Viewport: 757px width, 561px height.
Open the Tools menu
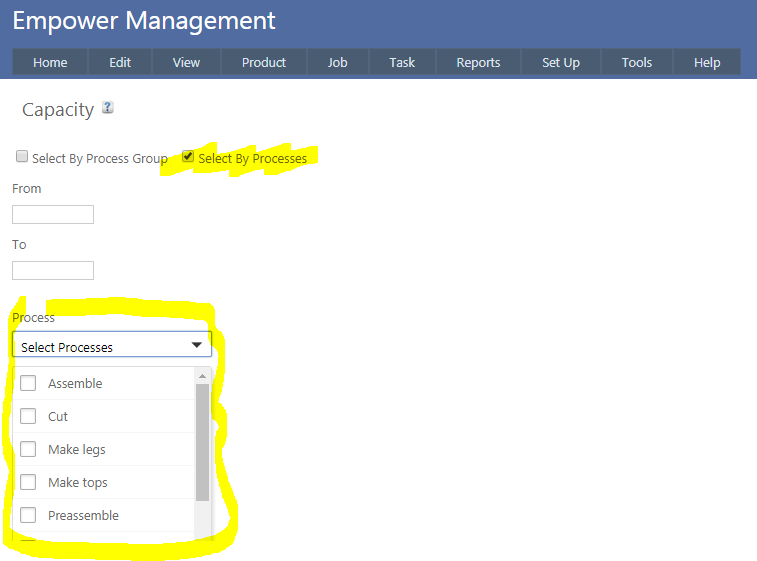point(637,62)
